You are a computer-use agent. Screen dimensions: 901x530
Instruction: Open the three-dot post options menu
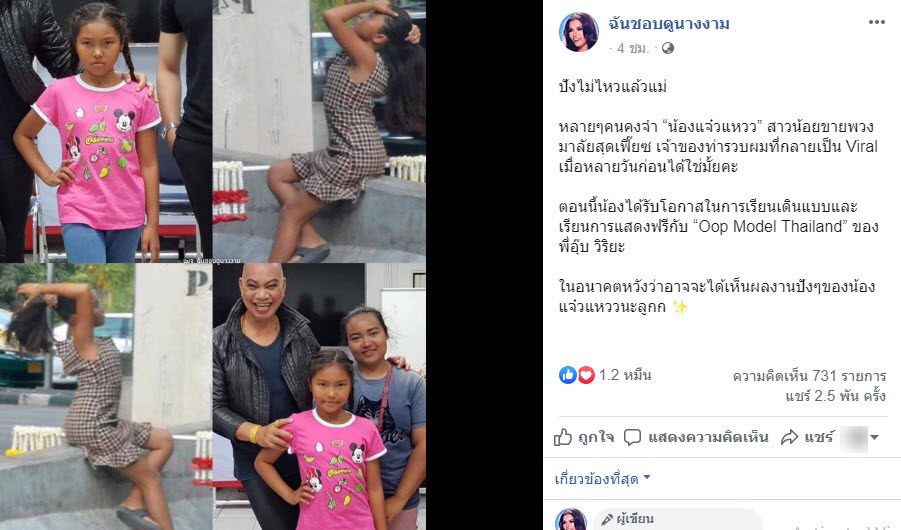(876, 22)
